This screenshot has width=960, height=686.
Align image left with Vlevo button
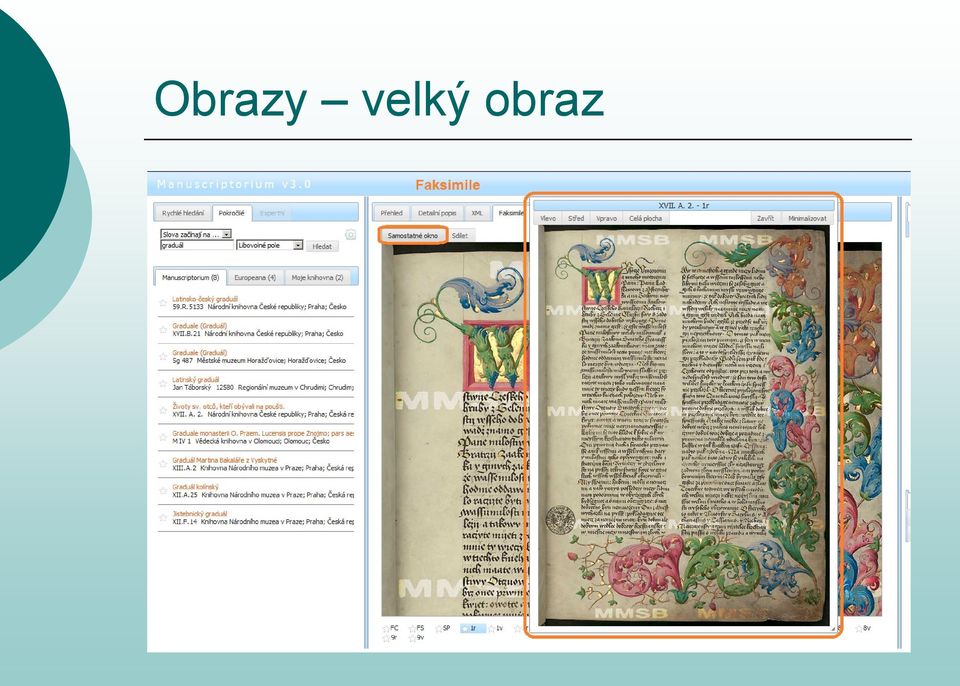coord(548,218)
